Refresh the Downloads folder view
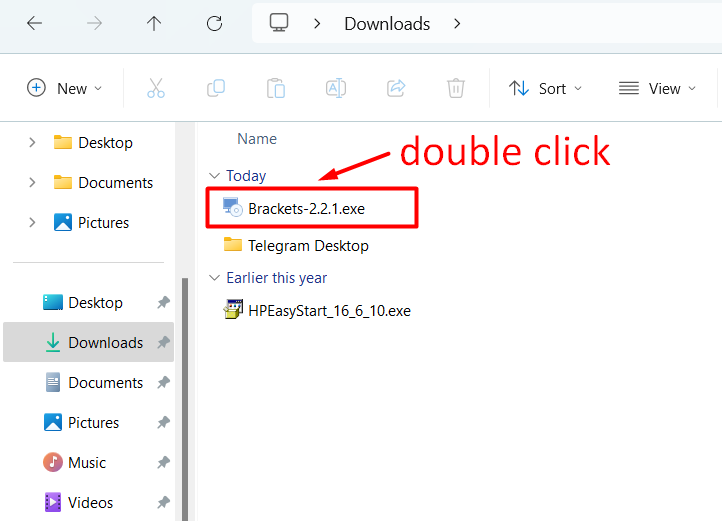Screen dimensions: 722x521 tap(214, 23)
